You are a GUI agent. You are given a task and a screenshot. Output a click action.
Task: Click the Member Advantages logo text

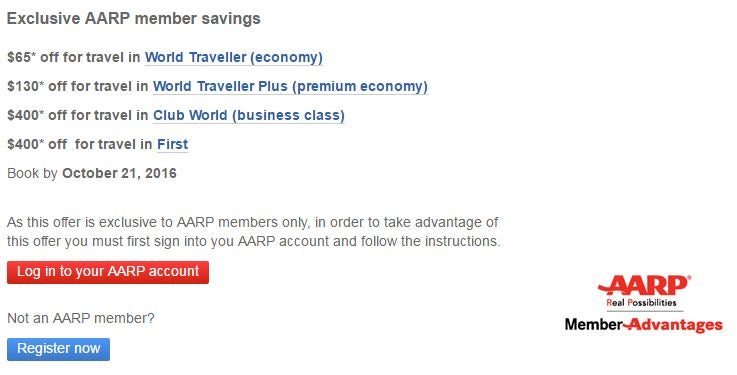(644, 325)
